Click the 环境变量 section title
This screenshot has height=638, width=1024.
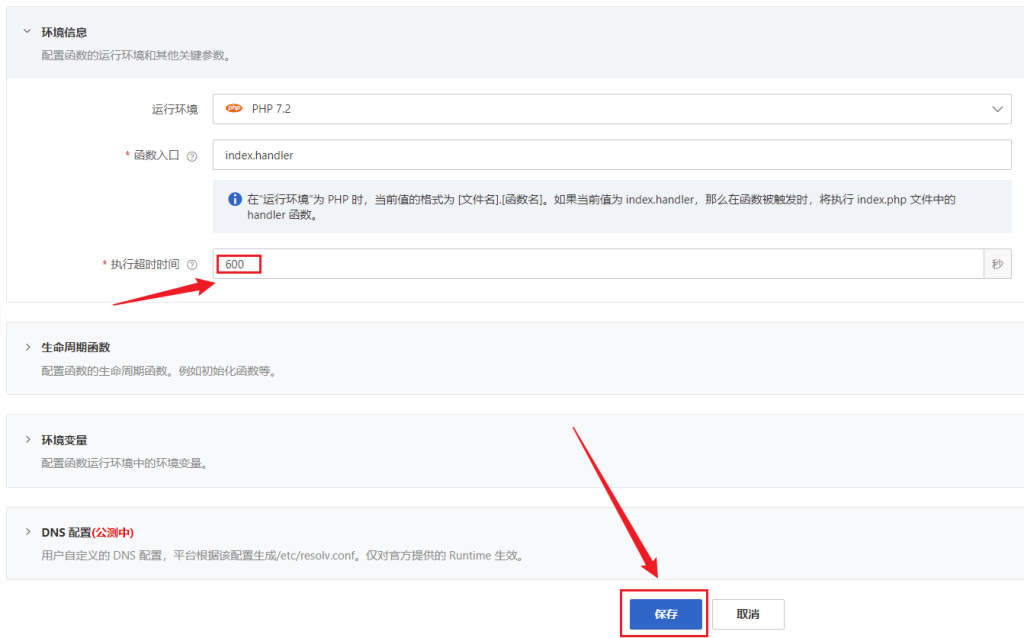[x=64, y=440]
